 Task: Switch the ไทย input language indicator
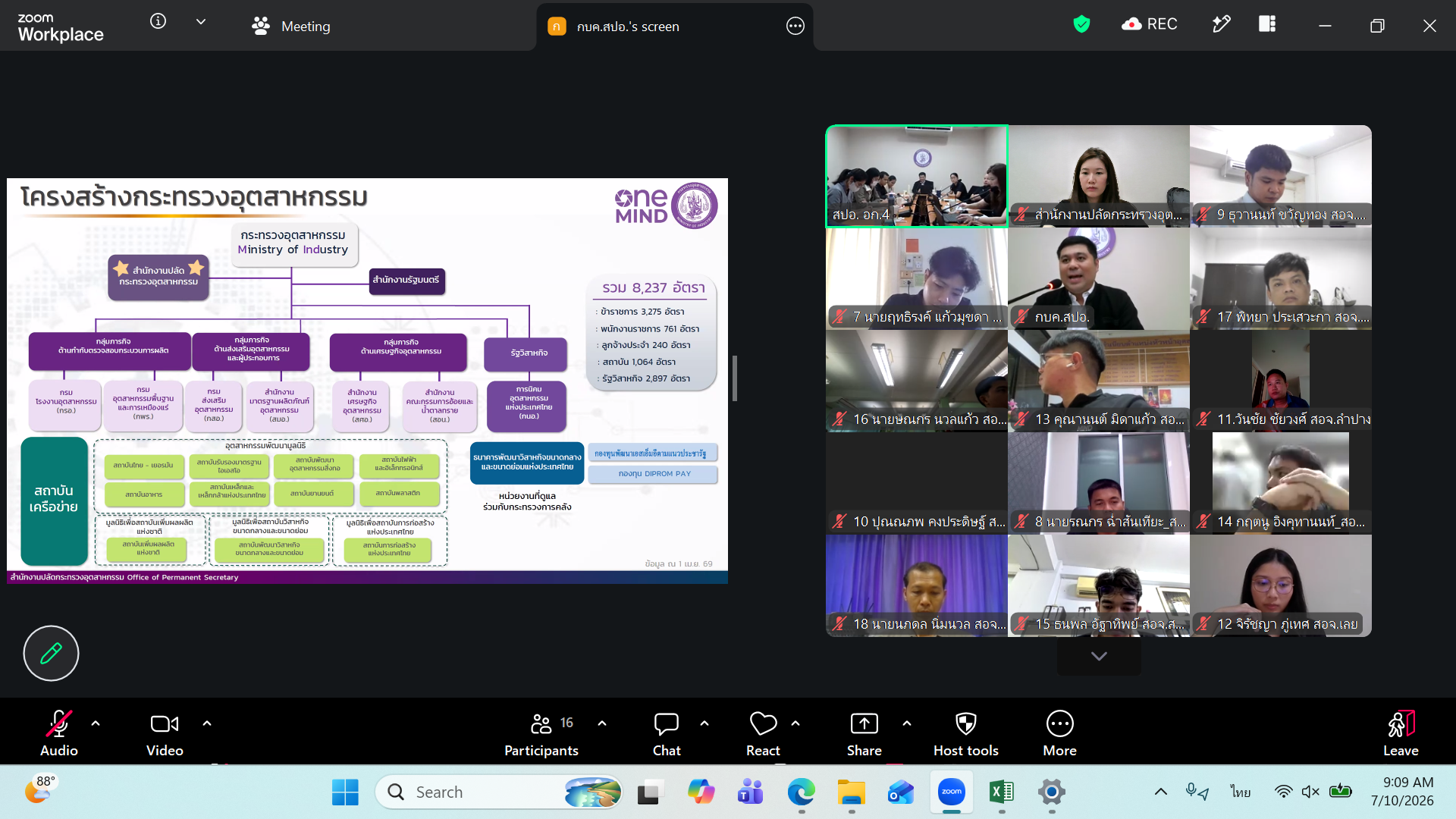(x=1241, y=792)
